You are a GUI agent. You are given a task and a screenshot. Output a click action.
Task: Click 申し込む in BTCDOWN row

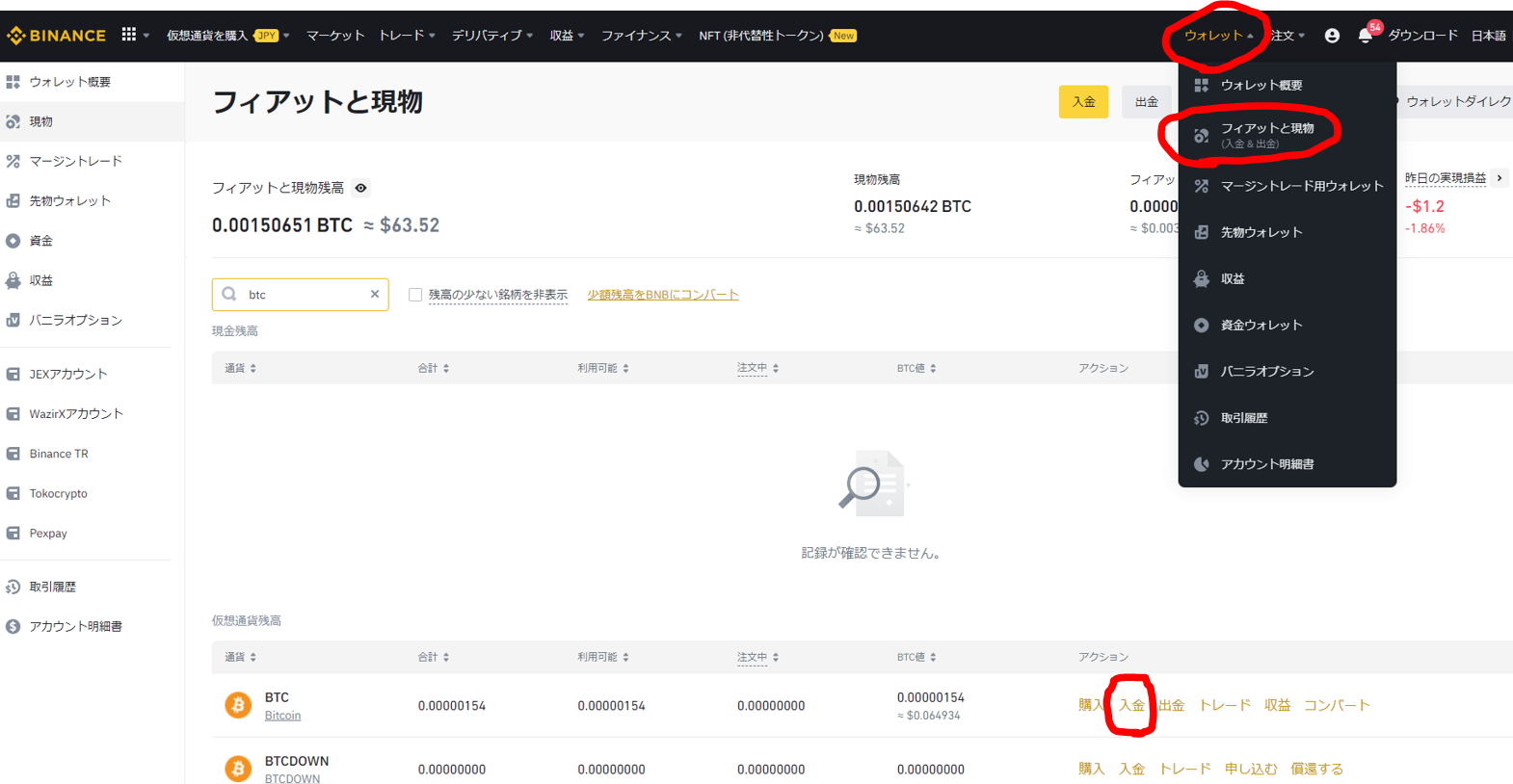coord(1251,769)
